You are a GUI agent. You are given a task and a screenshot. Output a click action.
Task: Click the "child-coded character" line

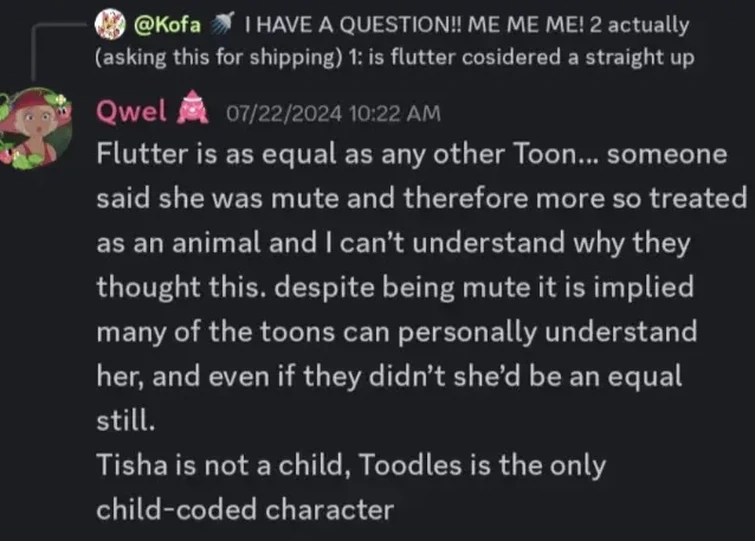click(245, 509)
